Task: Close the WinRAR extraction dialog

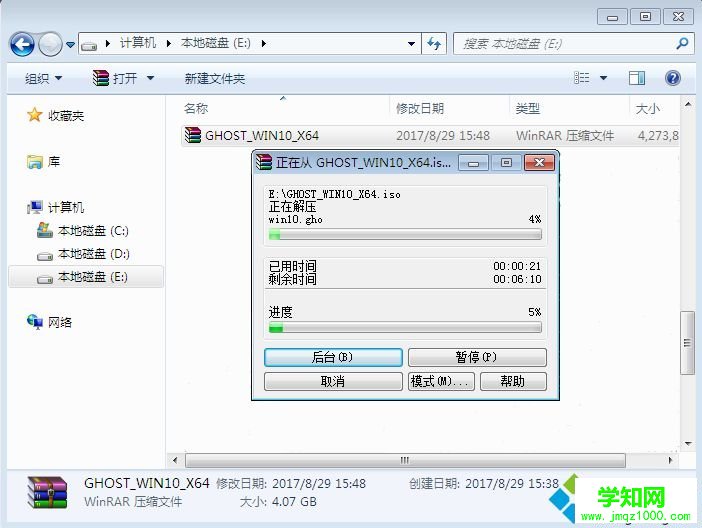Action: pos(539,163)
